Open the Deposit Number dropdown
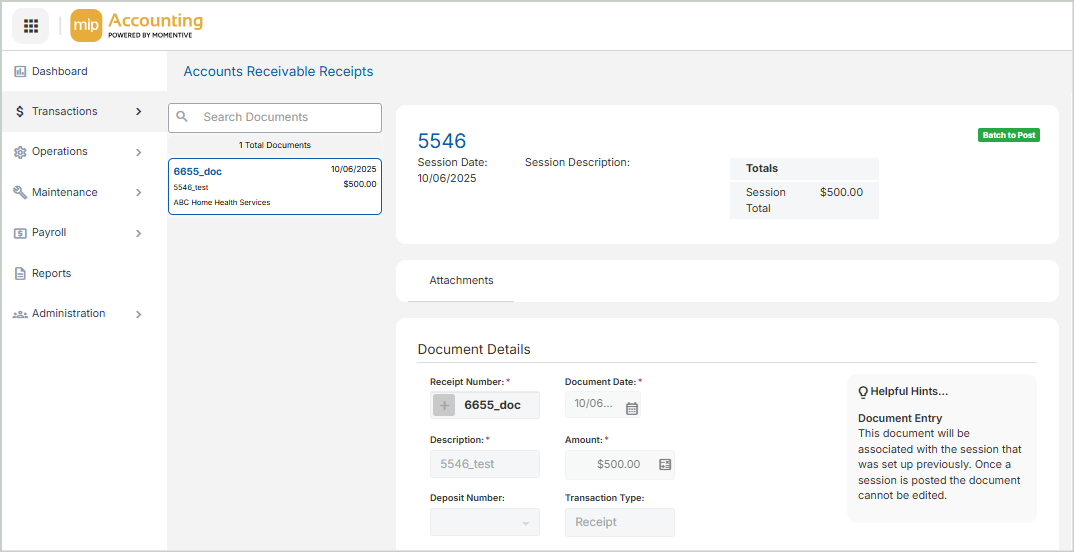 (x=485, y=523)
